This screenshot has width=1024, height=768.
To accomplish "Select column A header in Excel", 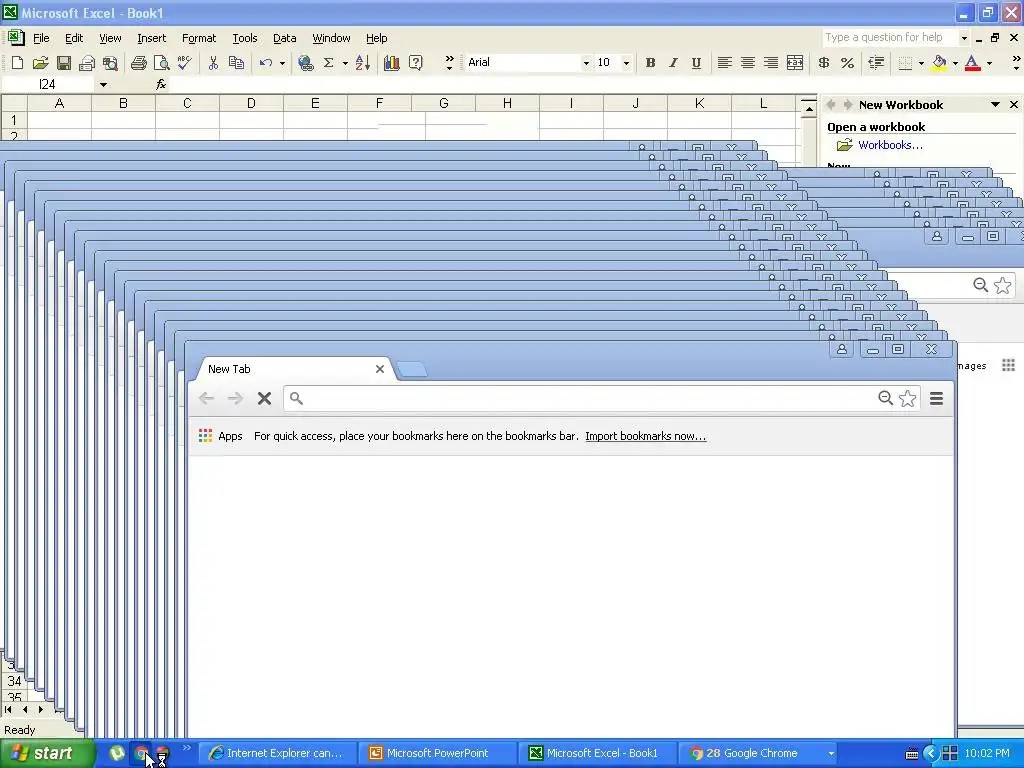I will (x=59, y=103).
